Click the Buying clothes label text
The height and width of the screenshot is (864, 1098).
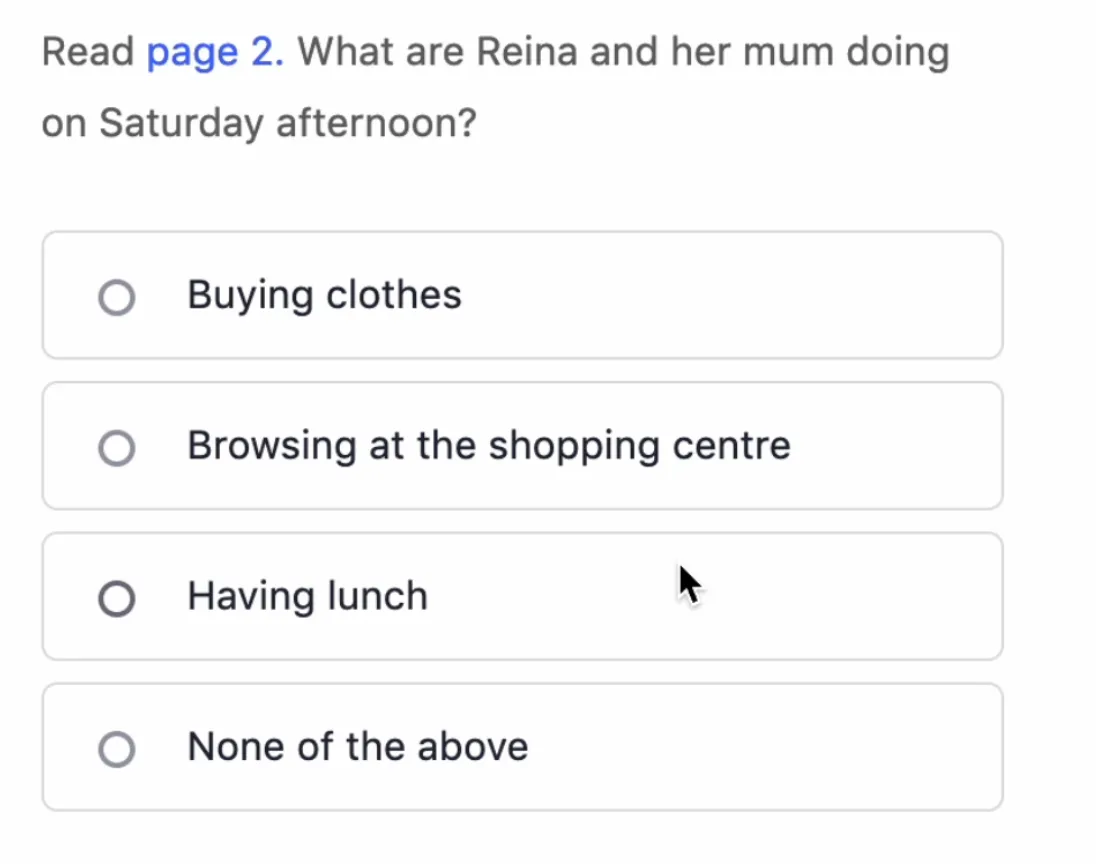pyautogui.click(x=324, y=295)
